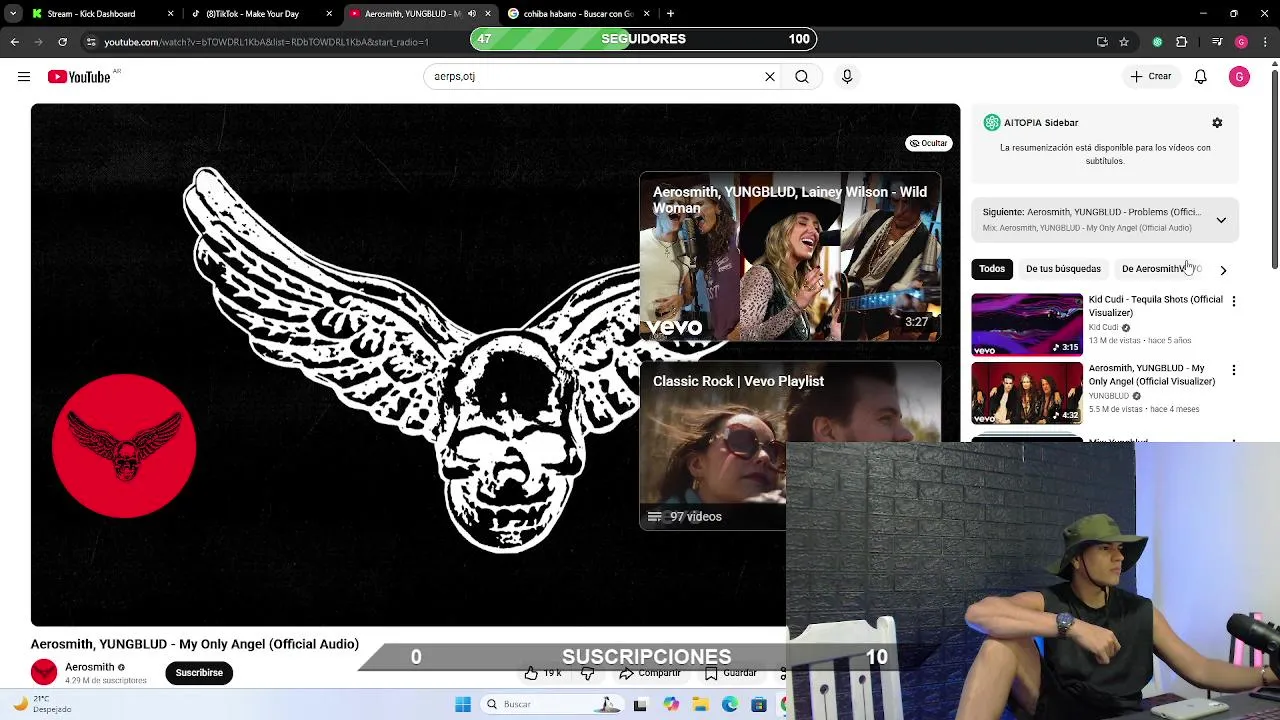Dislike the video thumbs down
Viewport: 1280px width, 720px height.
click(588, 673)
